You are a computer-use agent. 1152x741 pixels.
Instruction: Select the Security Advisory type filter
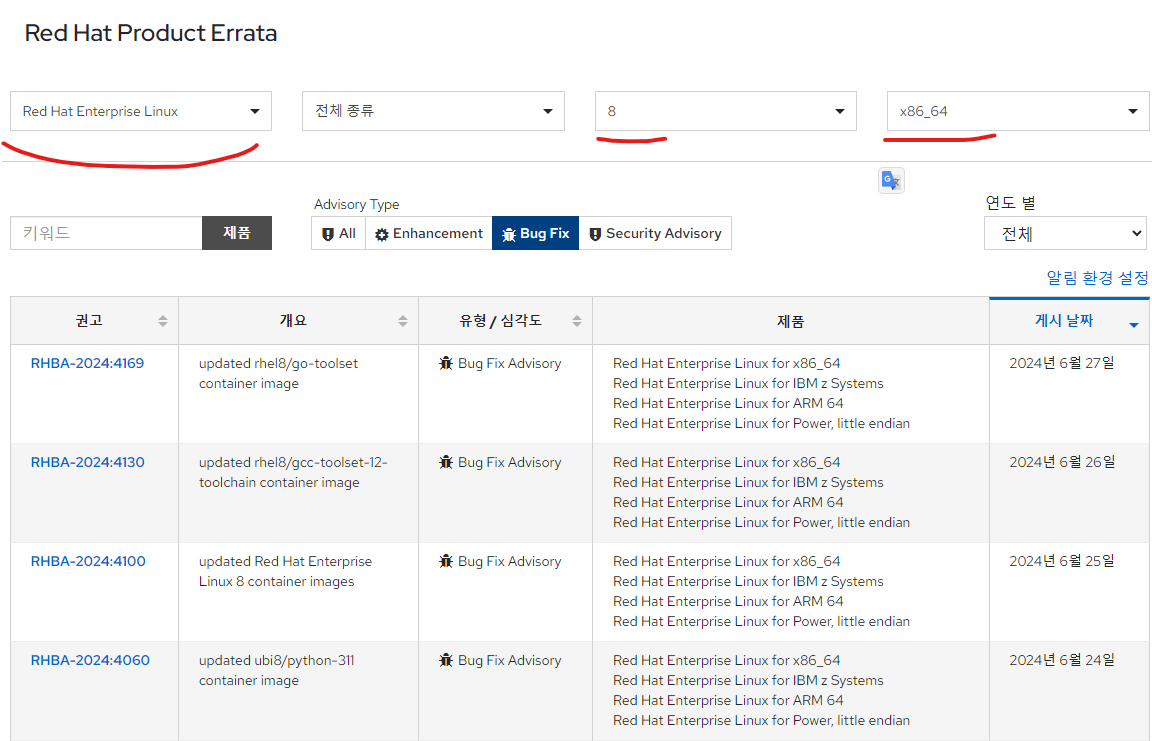(x=655, y=234)
